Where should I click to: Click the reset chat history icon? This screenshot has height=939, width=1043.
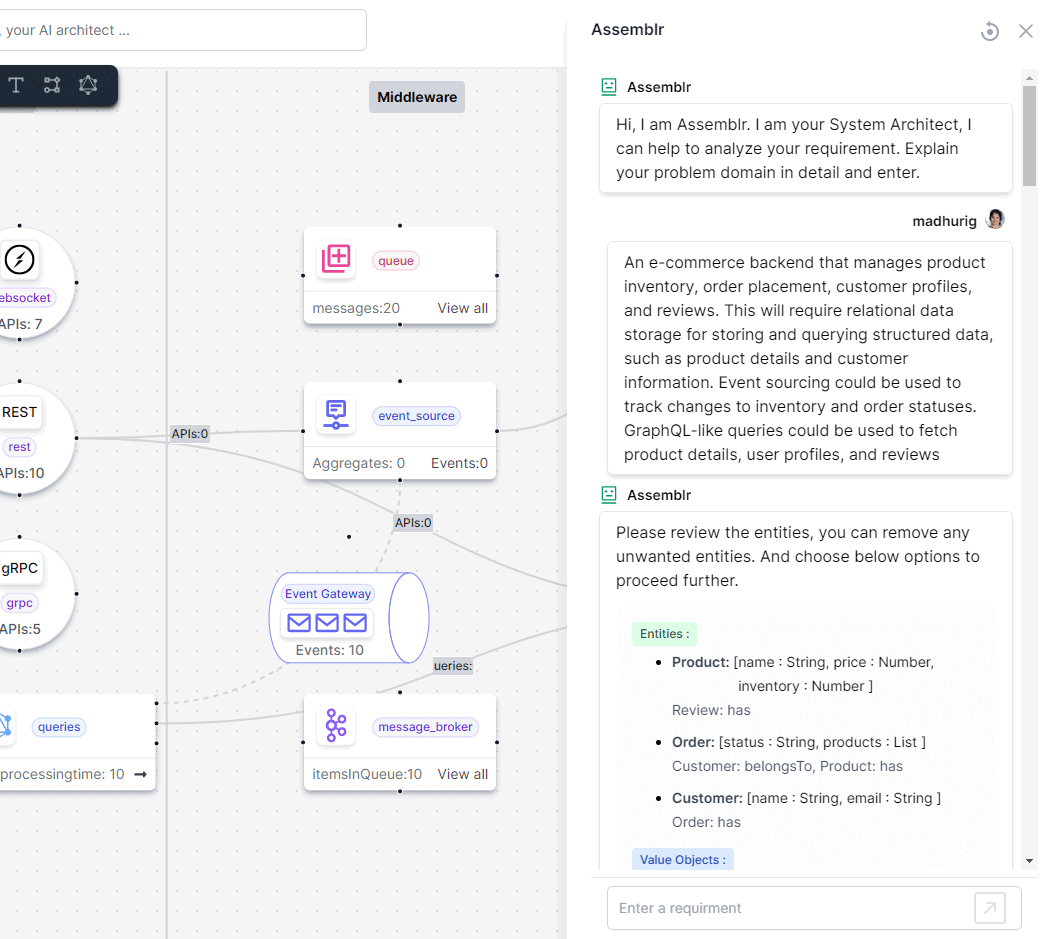(989, 31)
